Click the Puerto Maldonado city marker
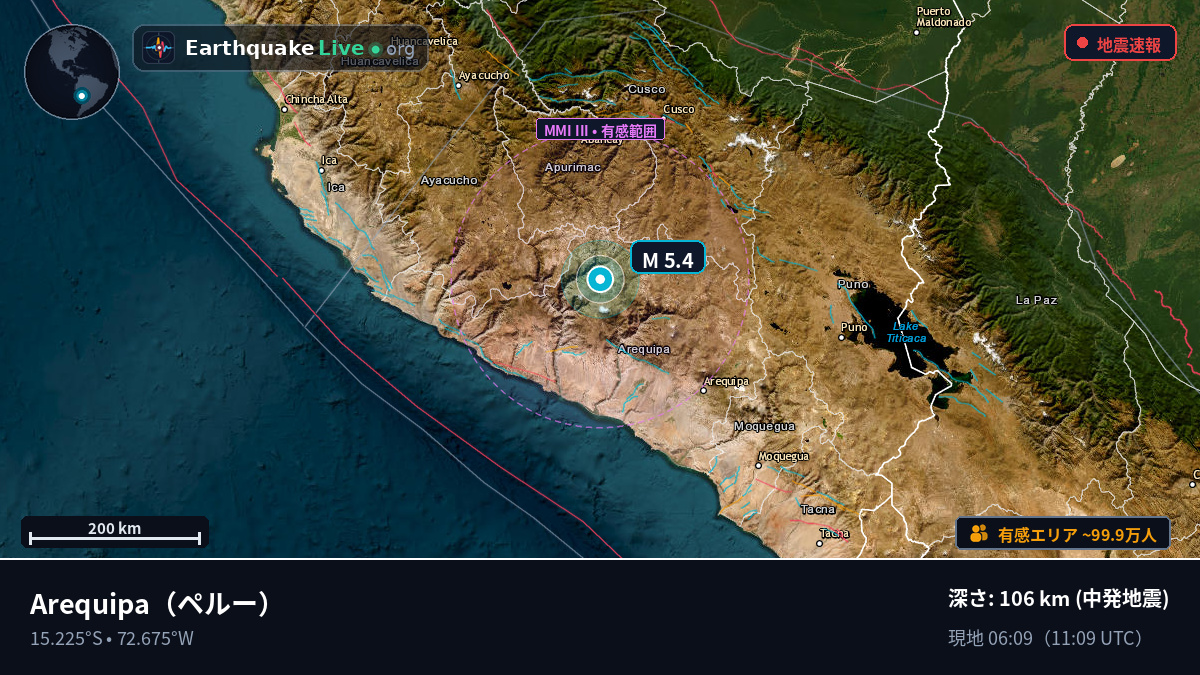The height and width of the screenshot is (675, 1200). pos(916,32)
